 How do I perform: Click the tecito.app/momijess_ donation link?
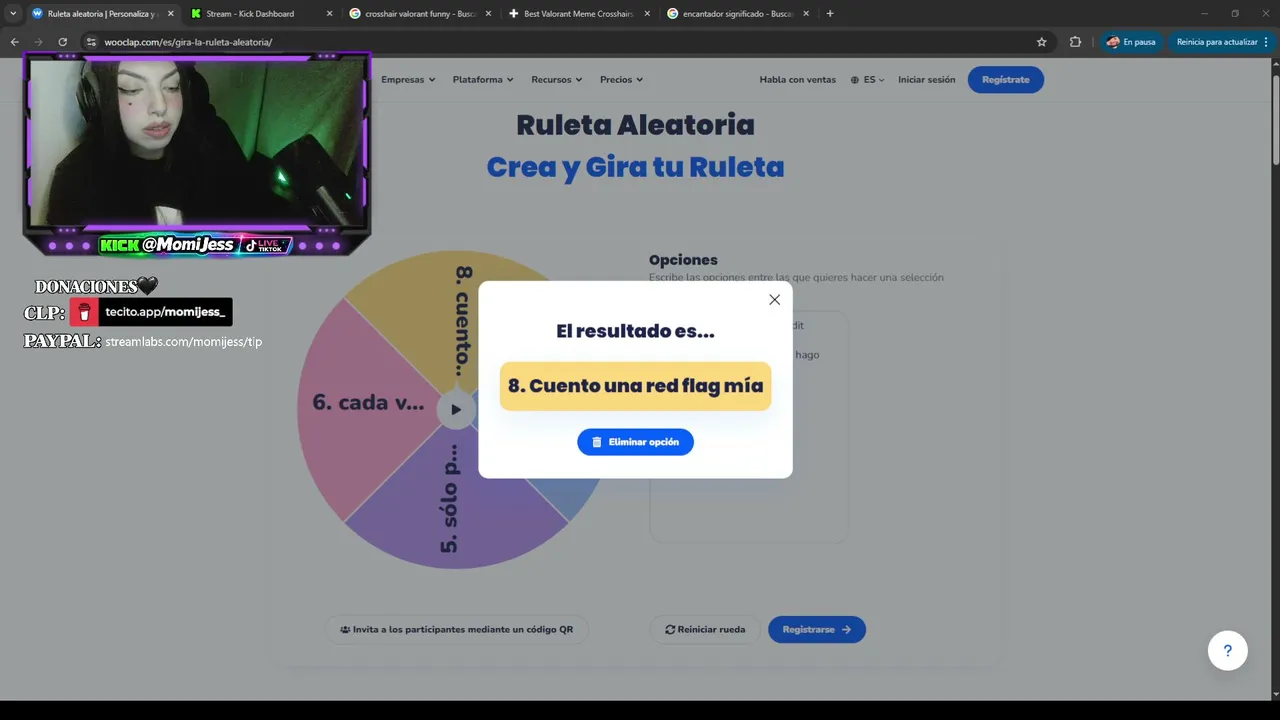[x=151, y=312]
